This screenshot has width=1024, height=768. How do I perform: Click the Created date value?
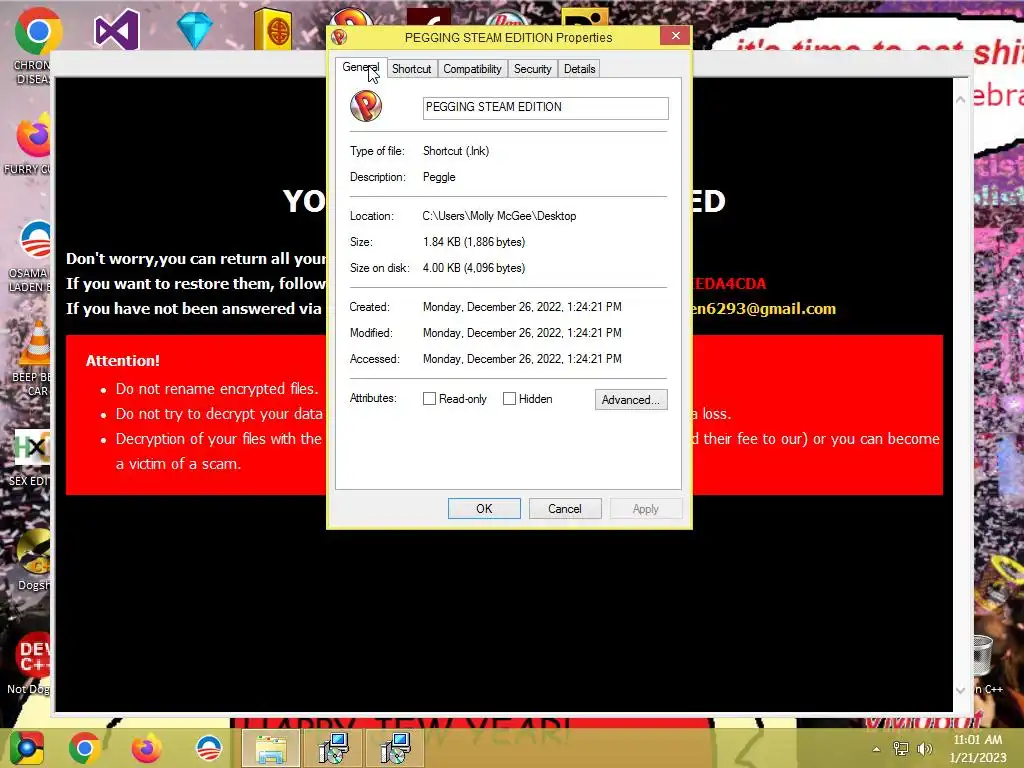[522, 307]
